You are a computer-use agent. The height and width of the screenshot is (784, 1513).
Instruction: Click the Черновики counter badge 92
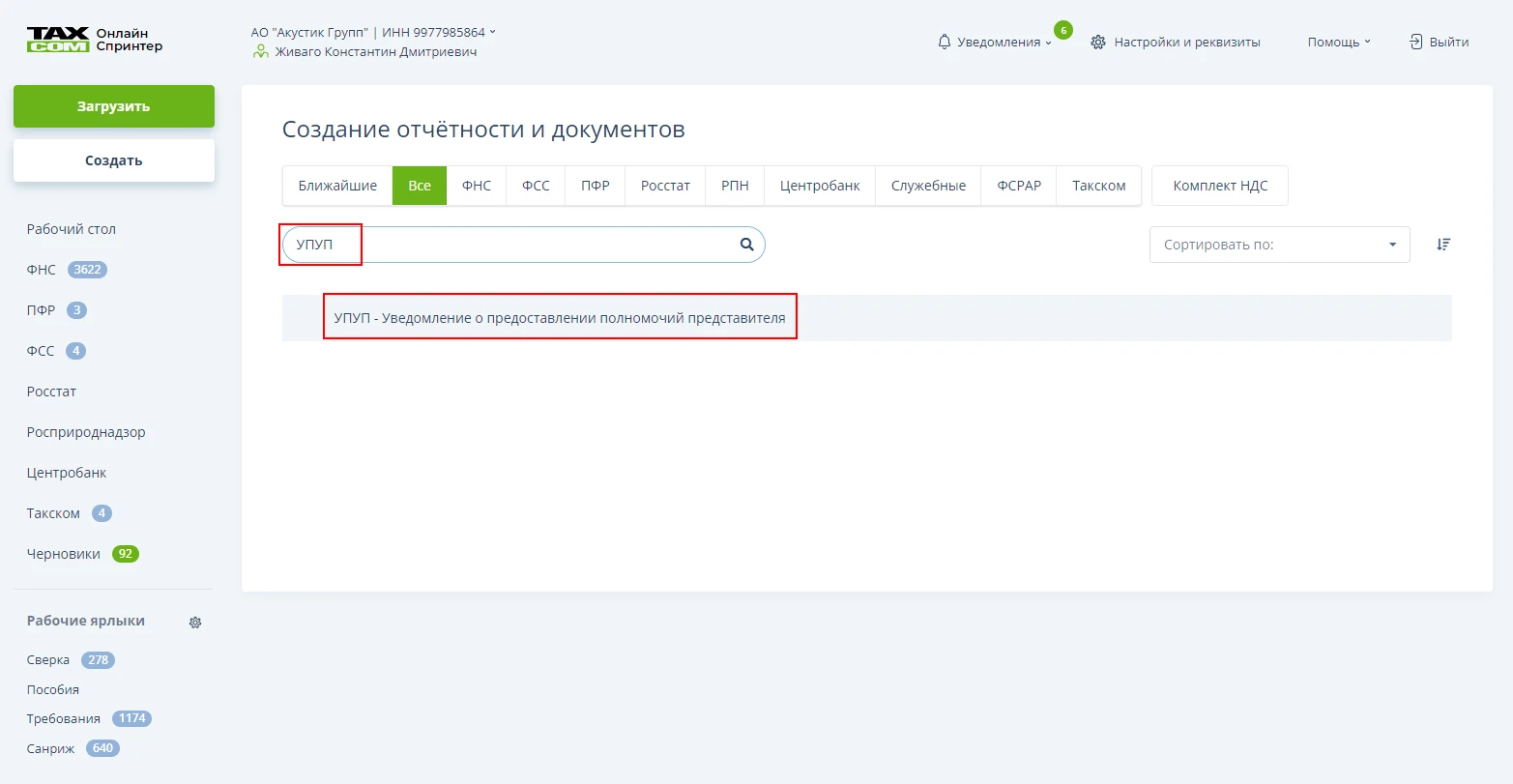pos(126,554)
